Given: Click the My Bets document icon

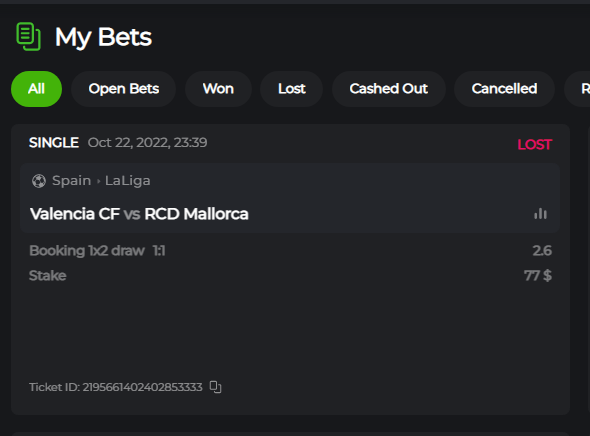Looking at the screenshot, I should 29,36.
